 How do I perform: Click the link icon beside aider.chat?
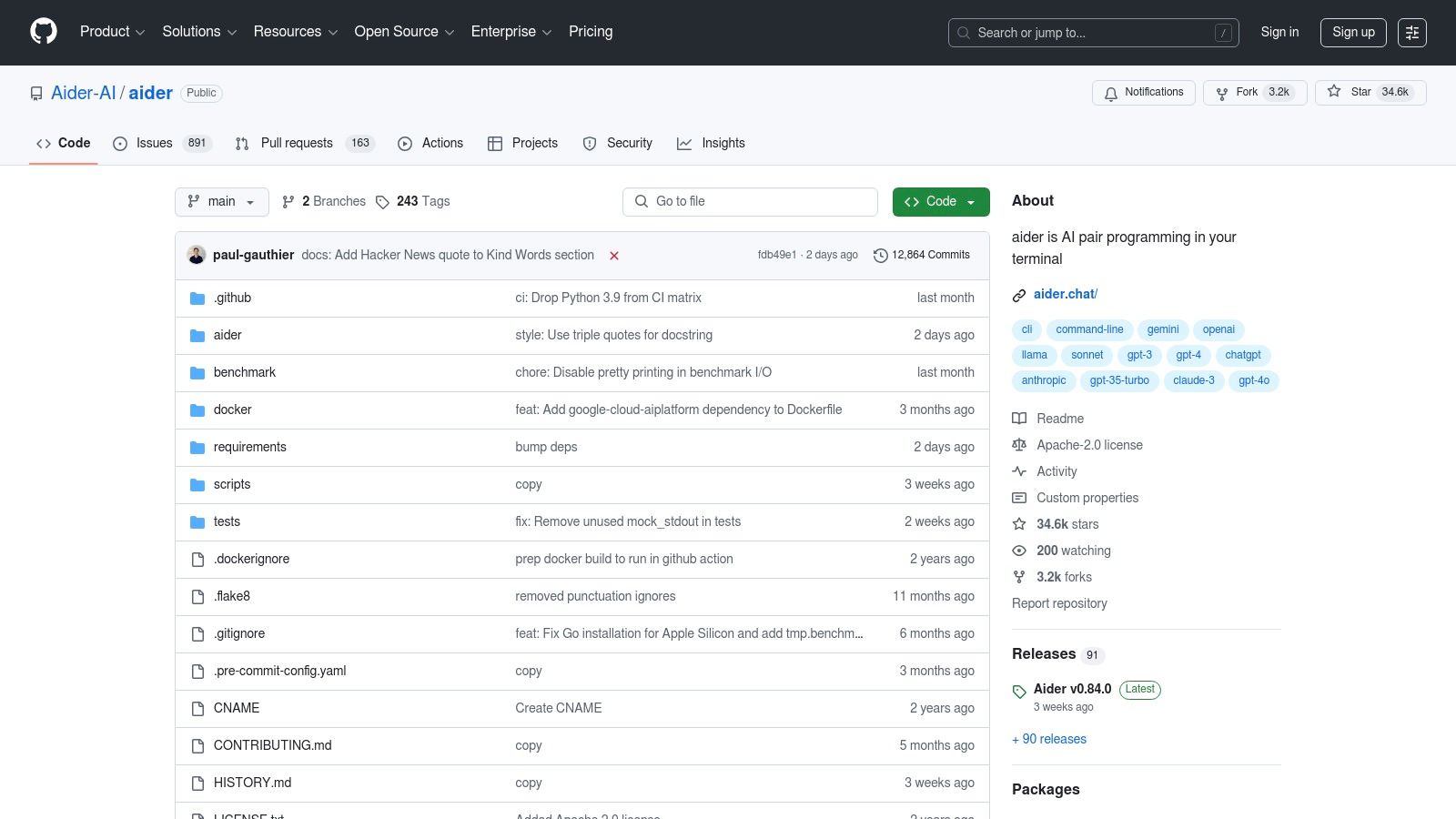[x=1019, y=295]
